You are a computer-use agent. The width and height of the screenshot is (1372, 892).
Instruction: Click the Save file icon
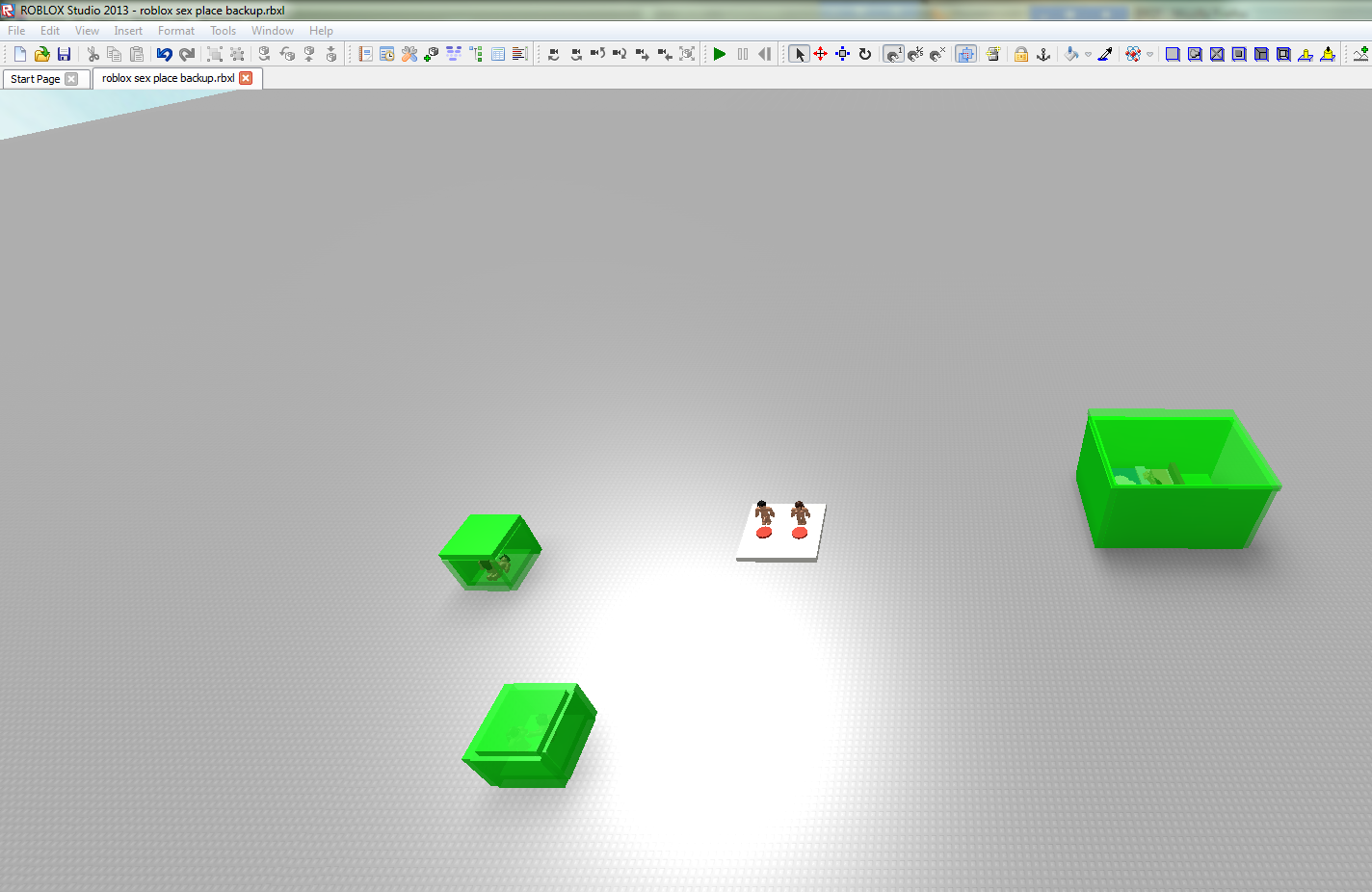click(64, 54)
